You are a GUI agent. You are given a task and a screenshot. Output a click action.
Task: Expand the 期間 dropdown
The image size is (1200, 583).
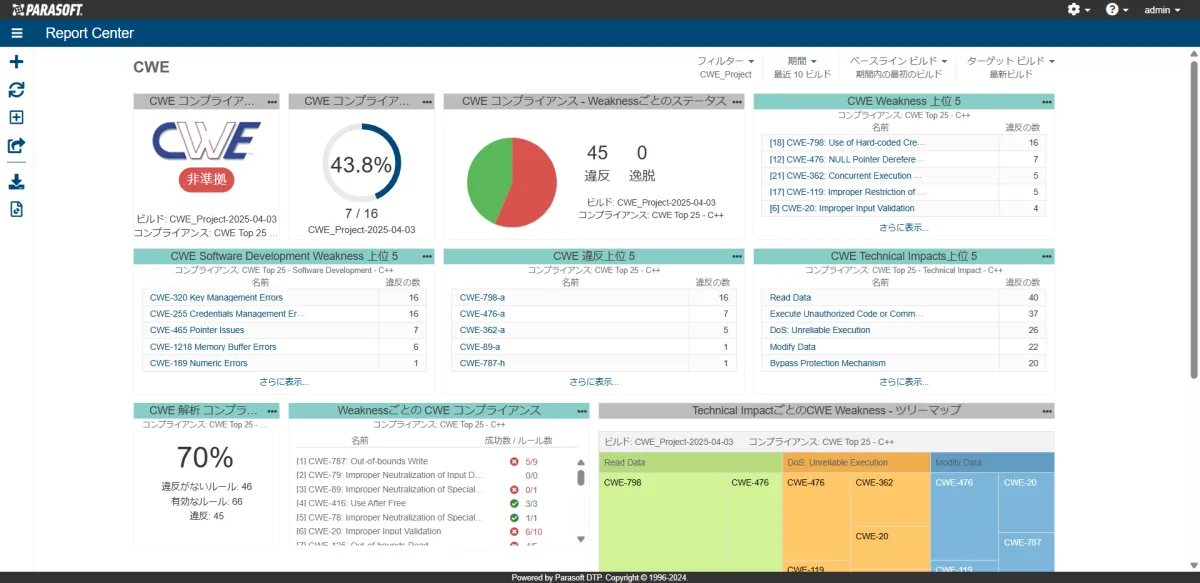pos(801,61)
